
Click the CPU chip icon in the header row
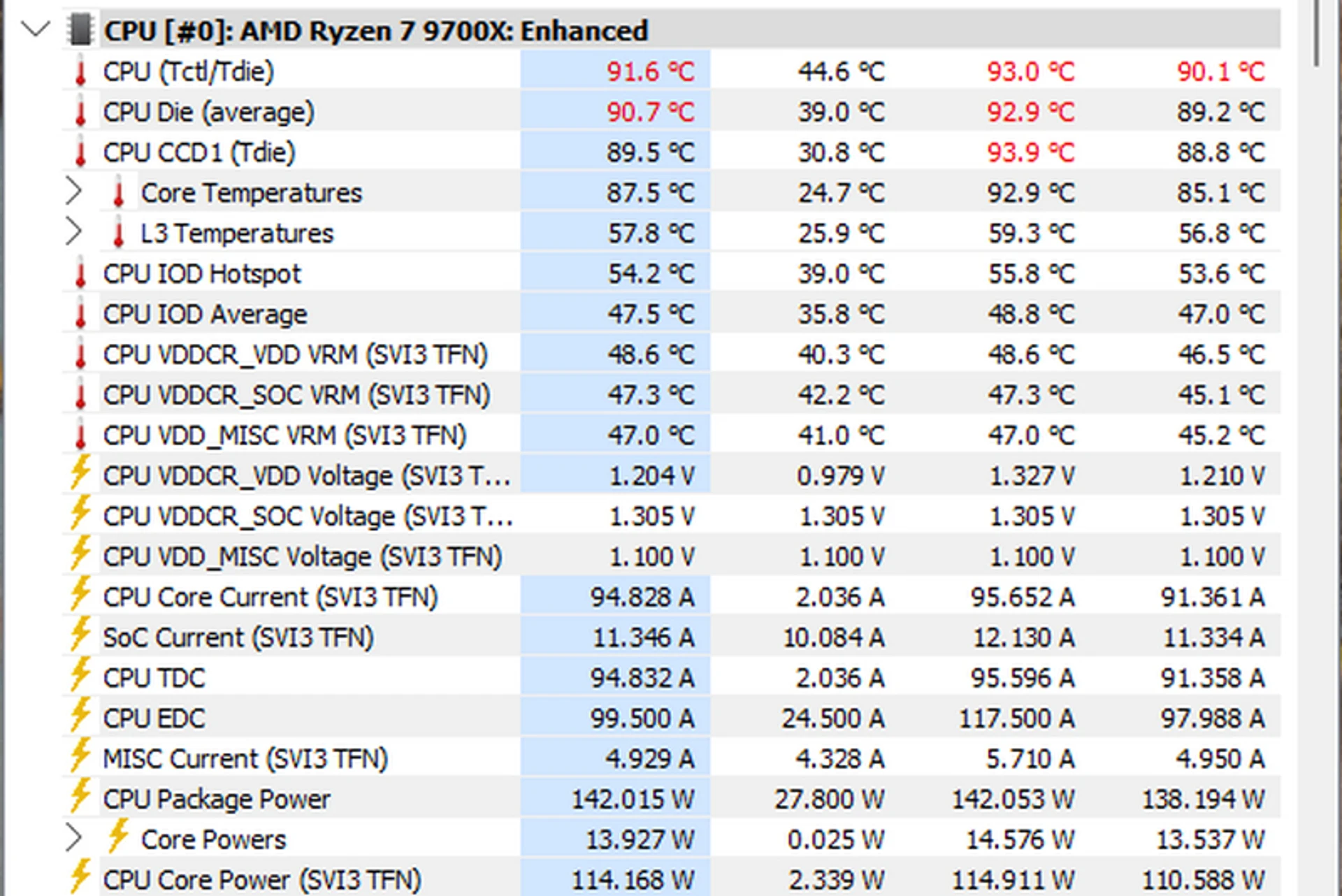click(80, 30)
